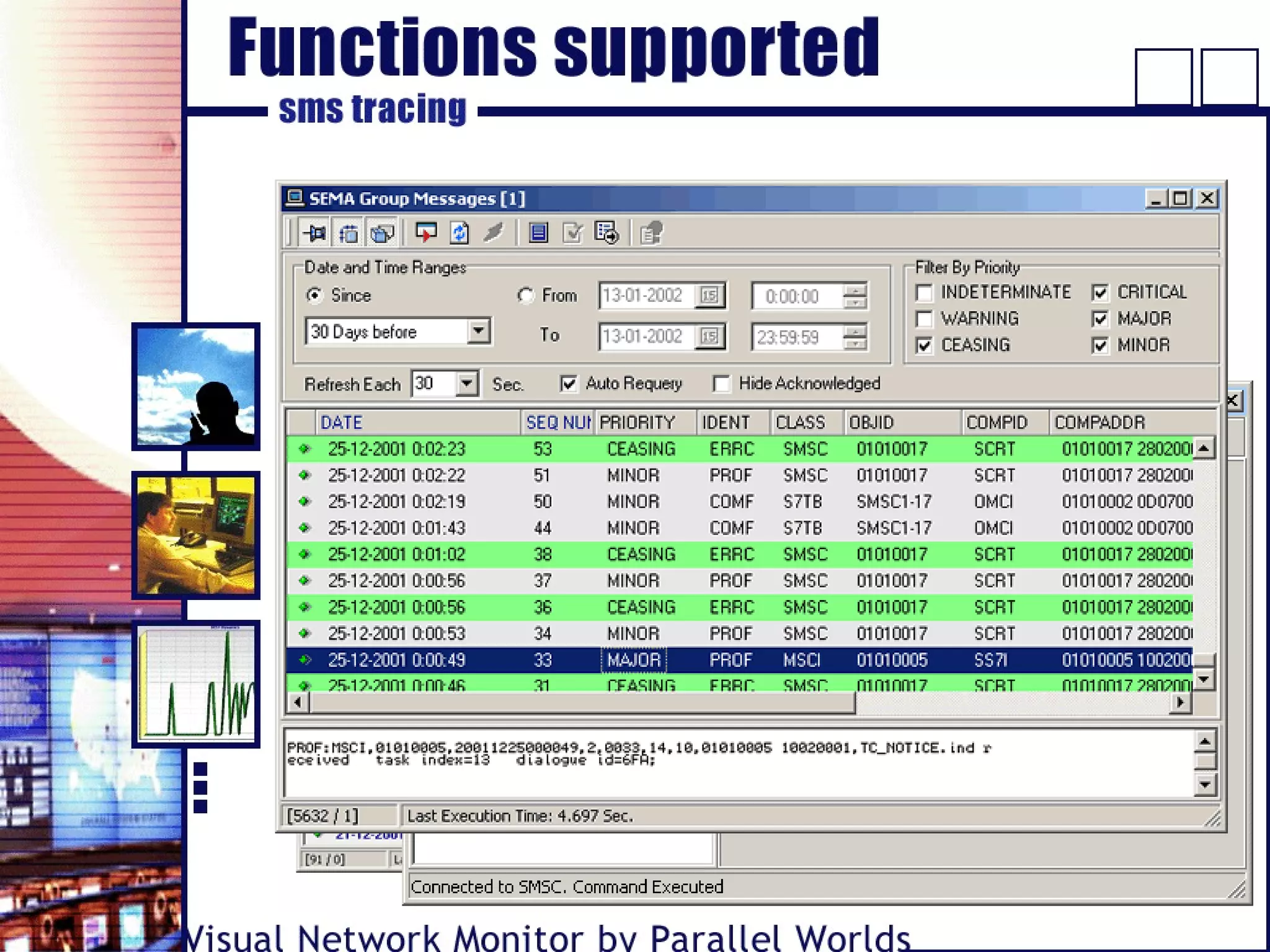Click the MAJOR priority cell in row 33
Image resolution: width=1270 pixels, height=952 pixels.
[x=633, y=660]
